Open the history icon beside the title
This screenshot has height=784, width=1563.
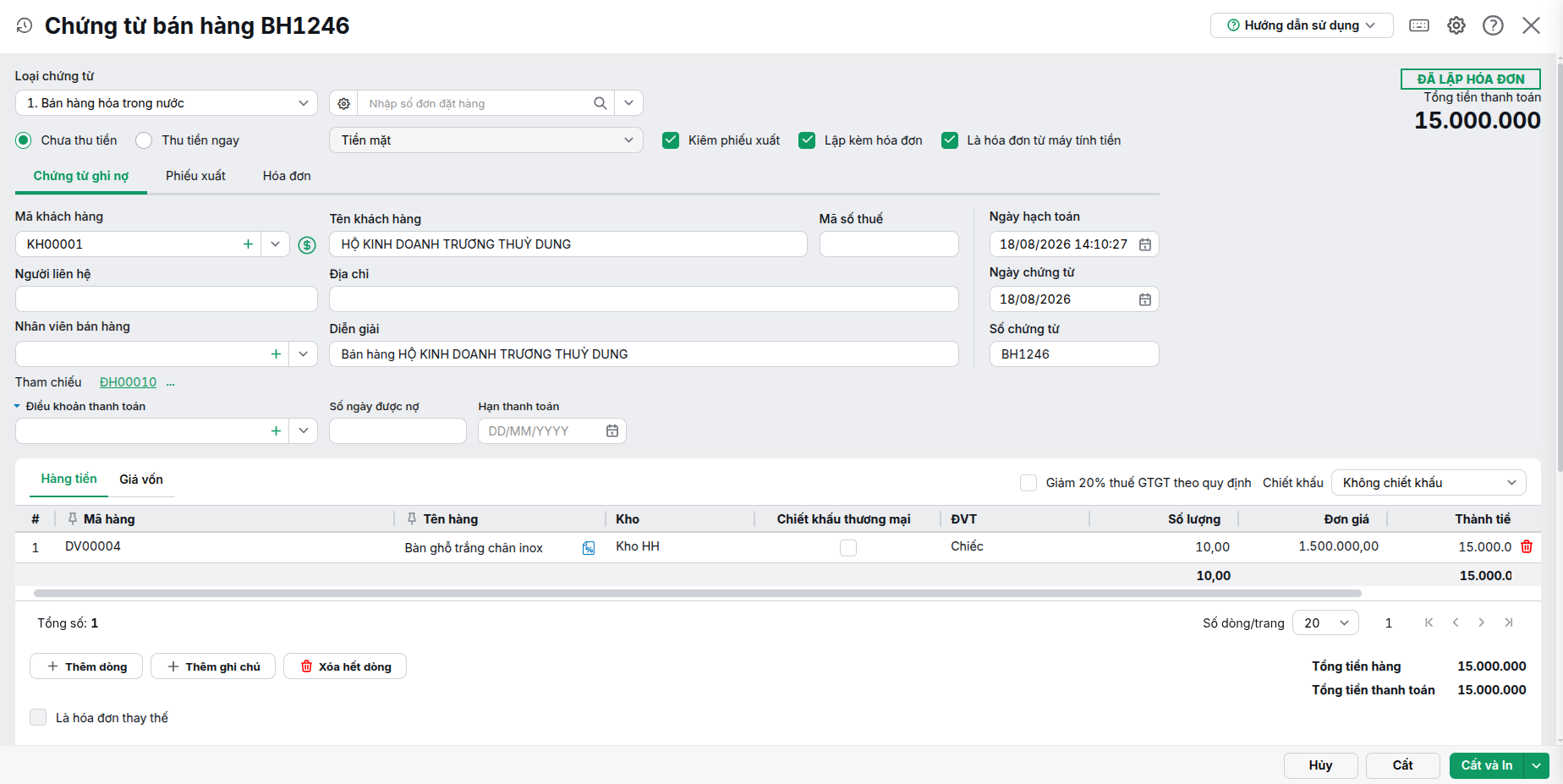[25, 25]
